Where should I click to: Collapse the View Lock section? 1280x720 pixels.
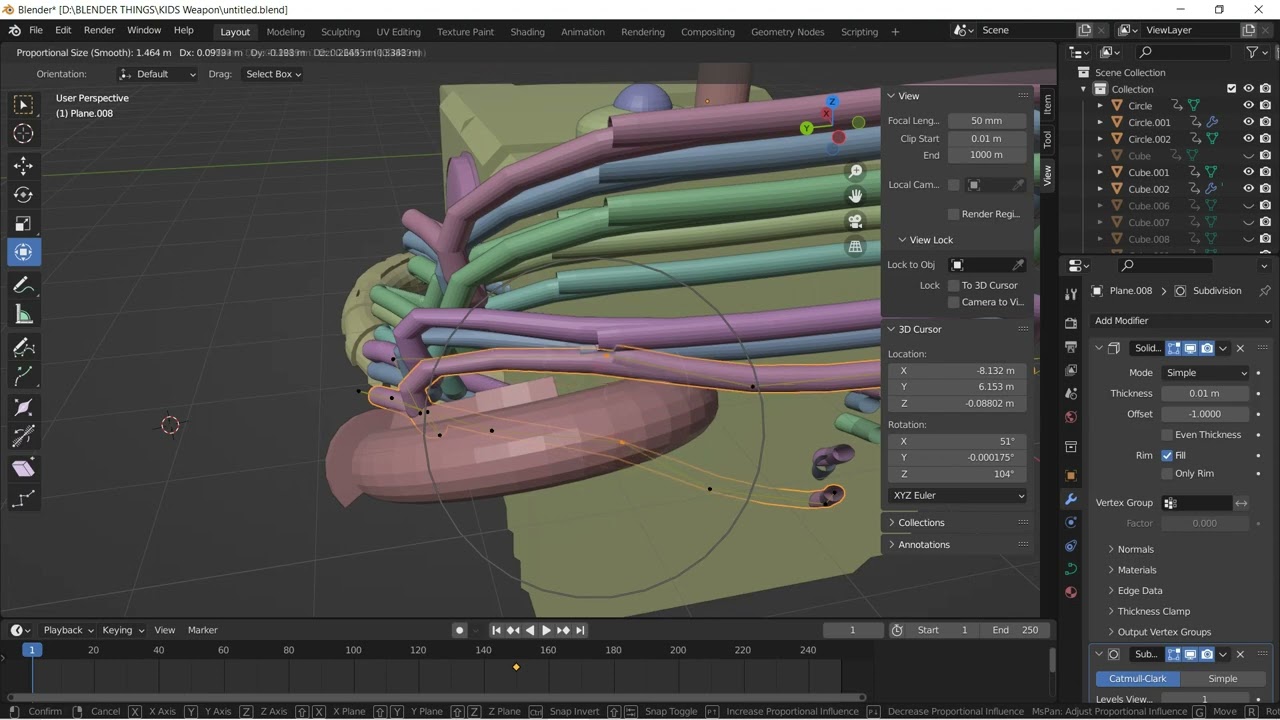[925, 240]
